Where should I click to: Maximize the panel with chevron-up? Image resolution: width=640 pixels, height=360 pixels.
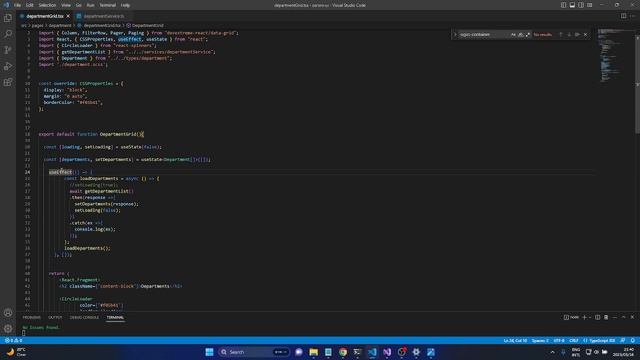624,317
